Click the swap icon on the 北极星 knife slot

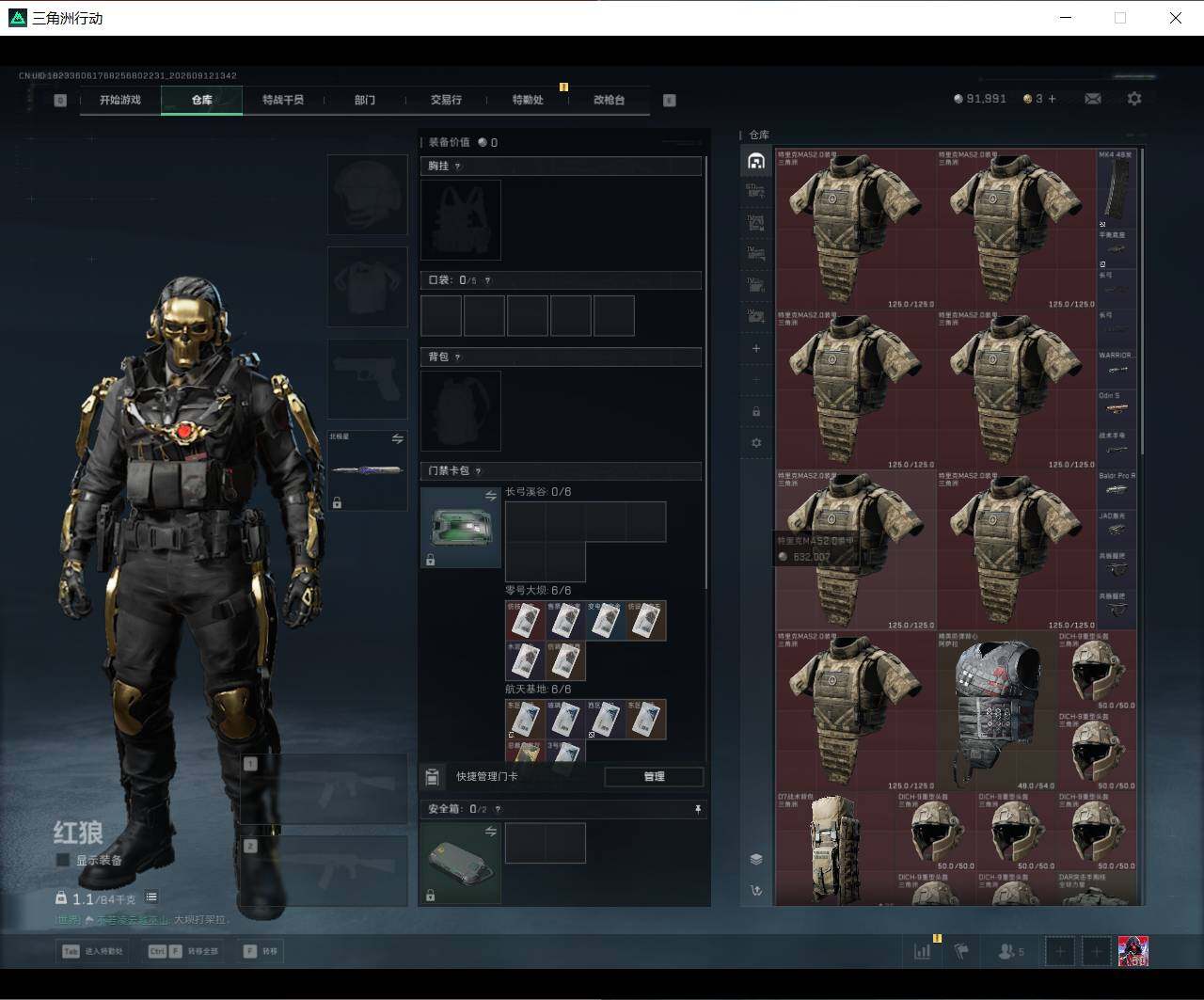(x=397, y=439)
